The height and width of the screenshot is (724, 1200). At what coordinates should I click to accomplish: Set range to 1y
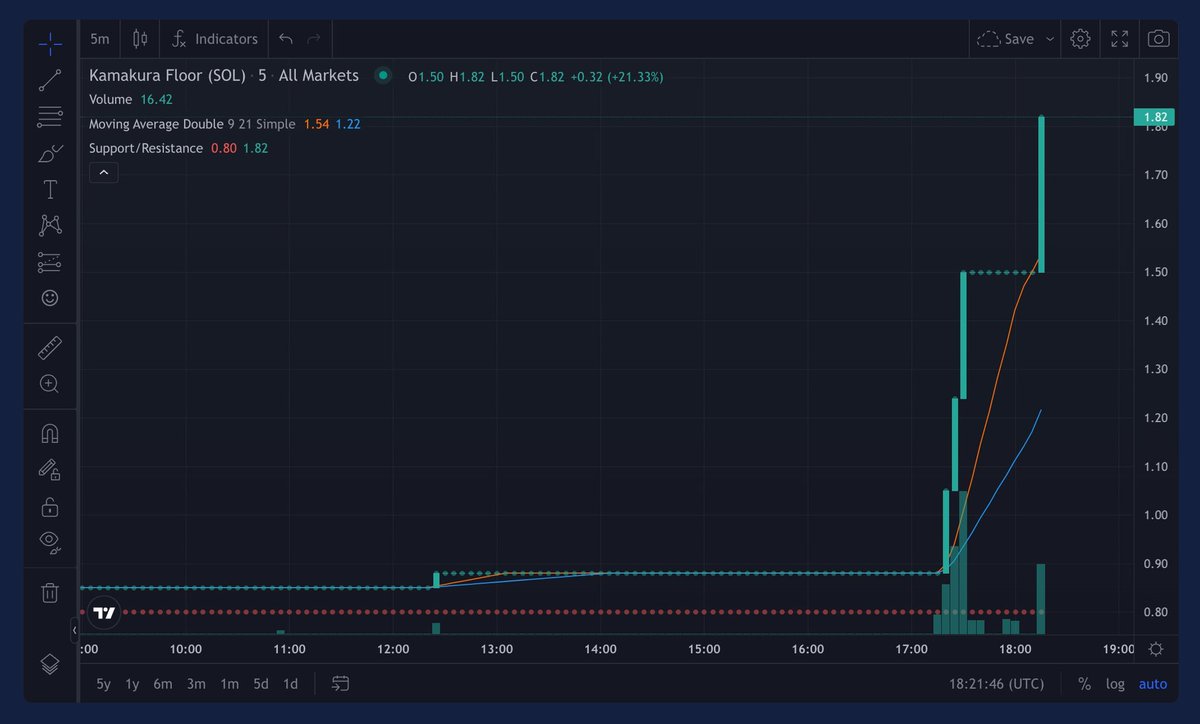point(132,684)
